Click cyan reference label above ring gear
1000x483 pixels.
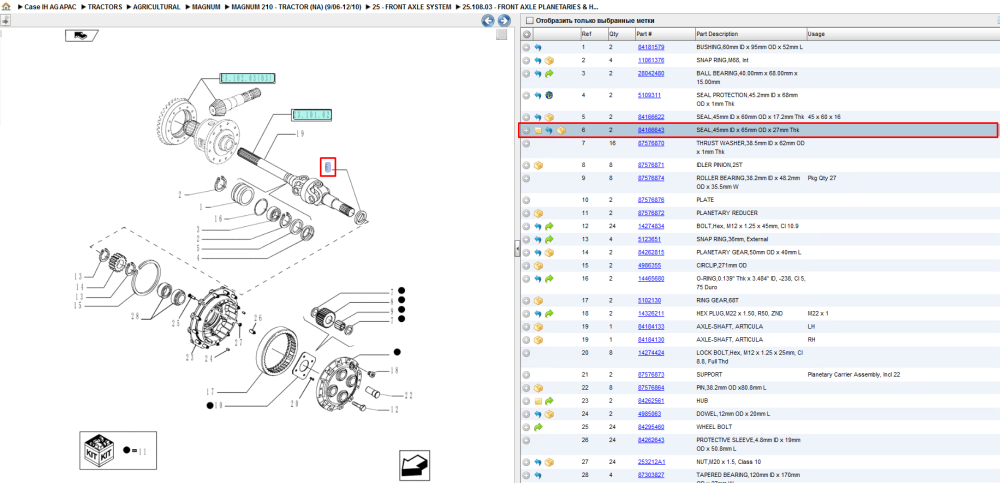click(x=247, y=78)
